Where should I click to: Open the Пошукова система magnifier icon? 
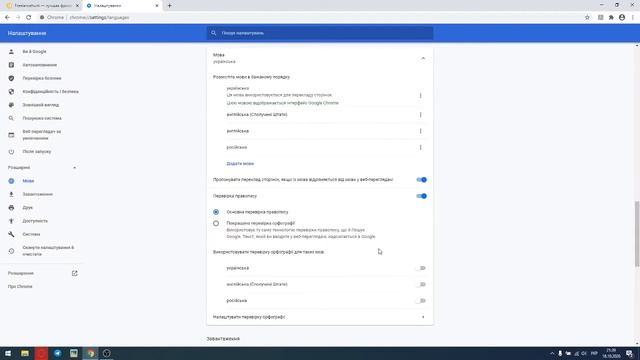11,118
